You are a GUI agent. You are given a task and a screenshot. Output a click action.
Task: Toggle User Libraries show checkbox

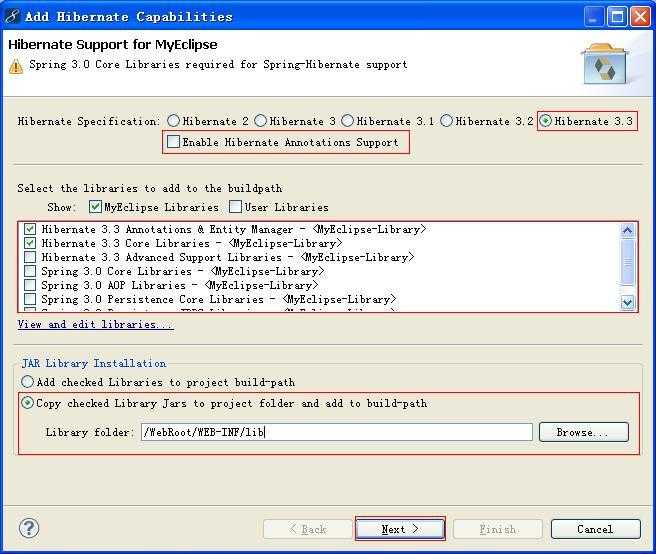235,207
